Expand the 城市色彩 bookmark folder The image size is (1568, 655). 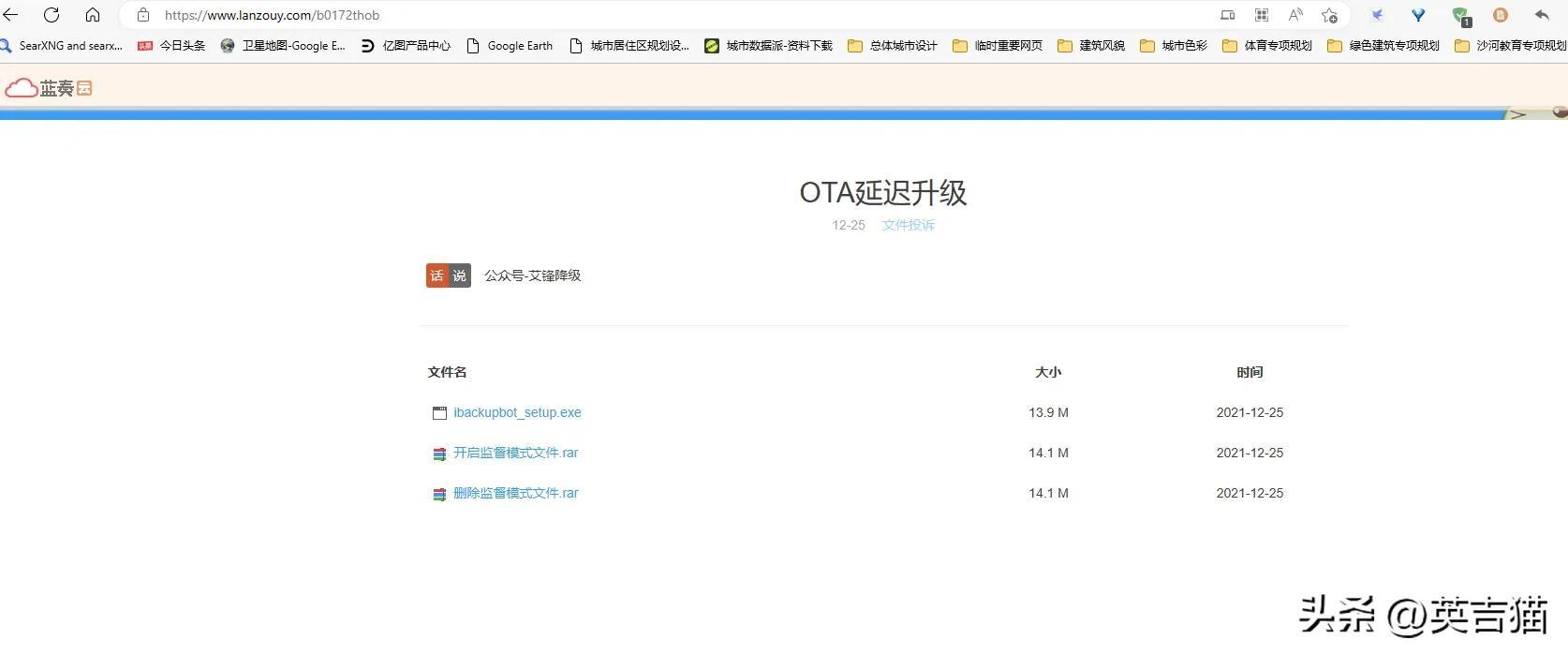coord(1174,45)
